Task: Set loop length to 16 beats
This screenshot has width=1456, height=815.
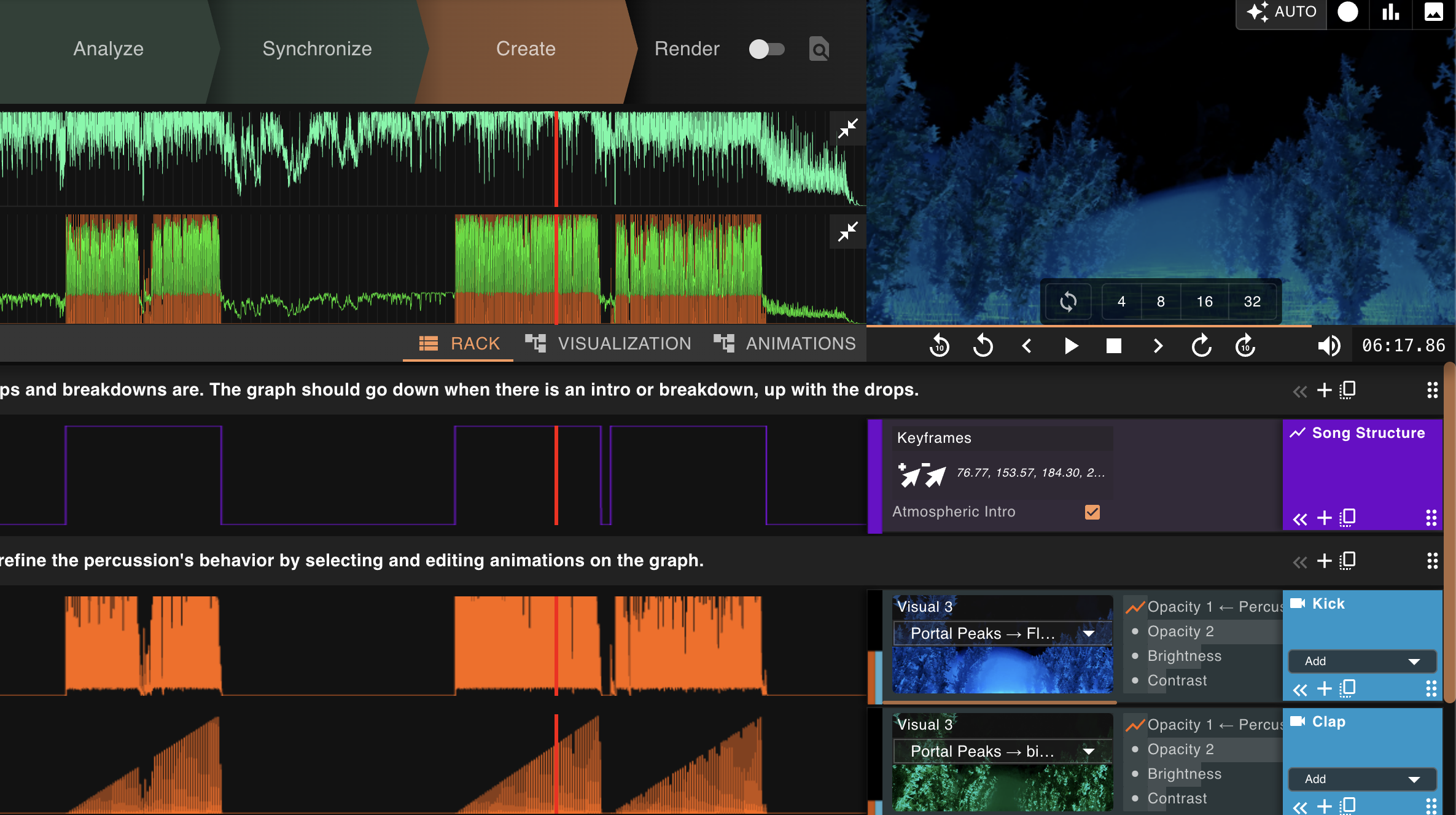Action: click(x=1204, y=302)
